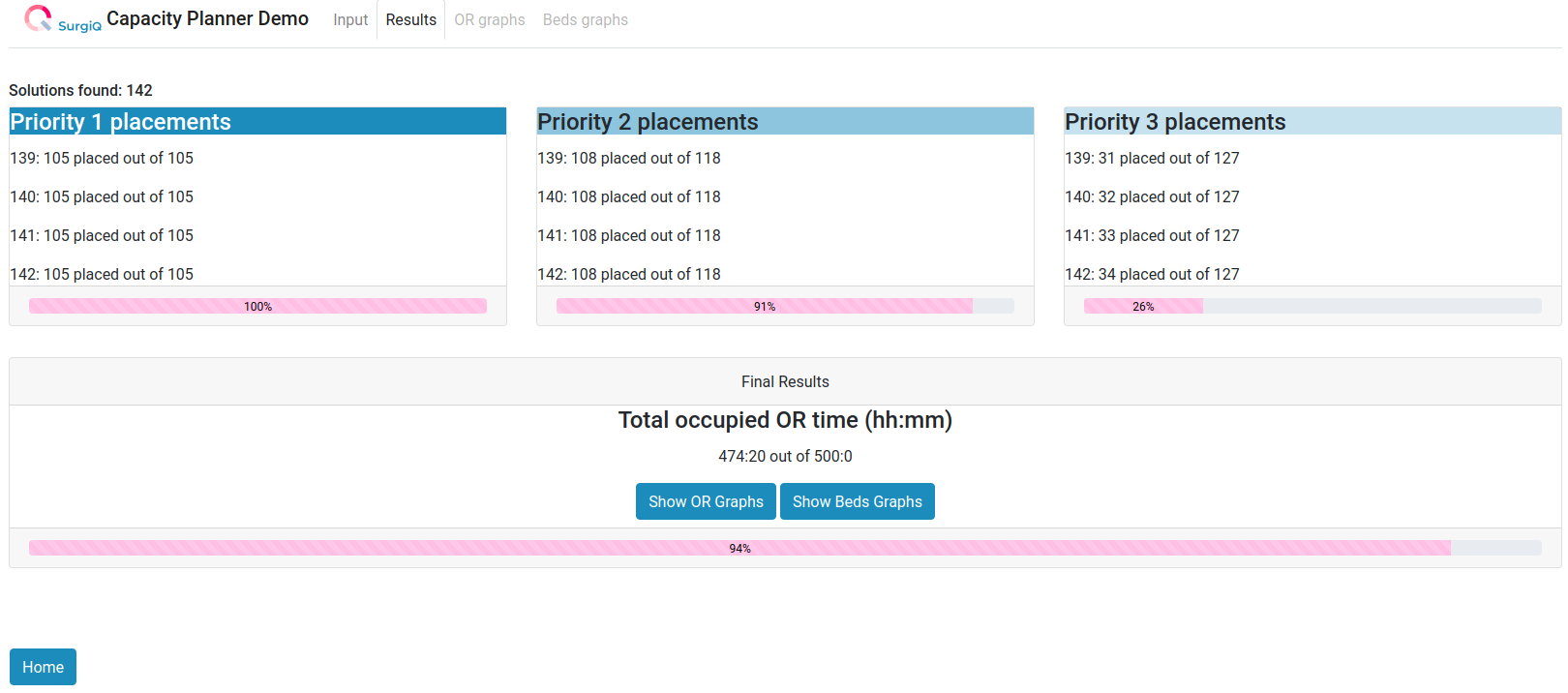Click the Priority 2 91% progress bar
Screen dimensions: 1568x693
(x=765, y=306)
